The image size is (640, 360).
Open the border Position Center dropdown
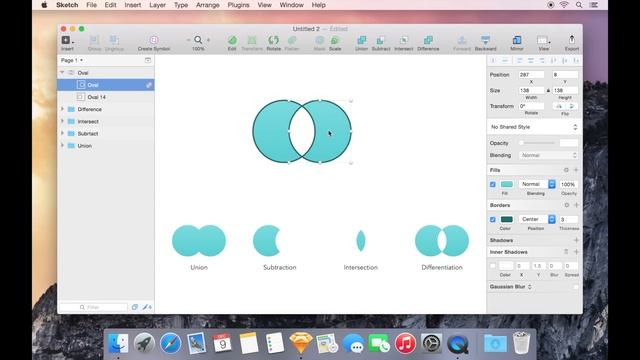[537, 220]
